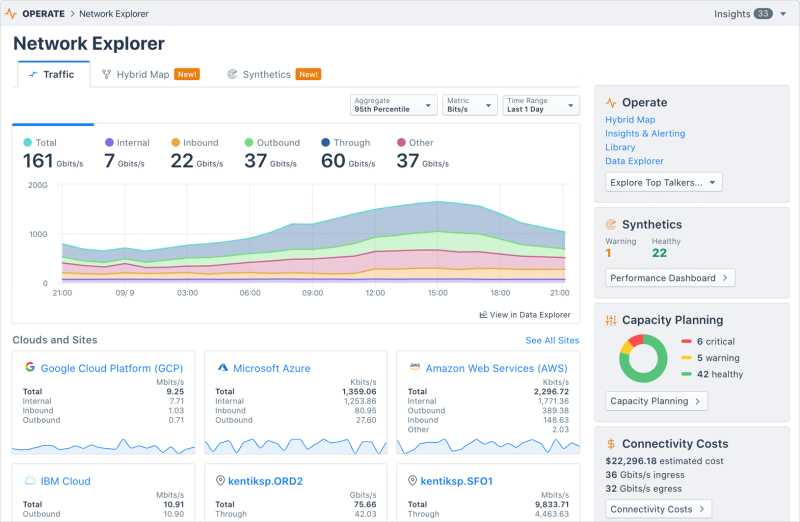Click the Microsoft Azure sparkline chart

coord(296,446)
